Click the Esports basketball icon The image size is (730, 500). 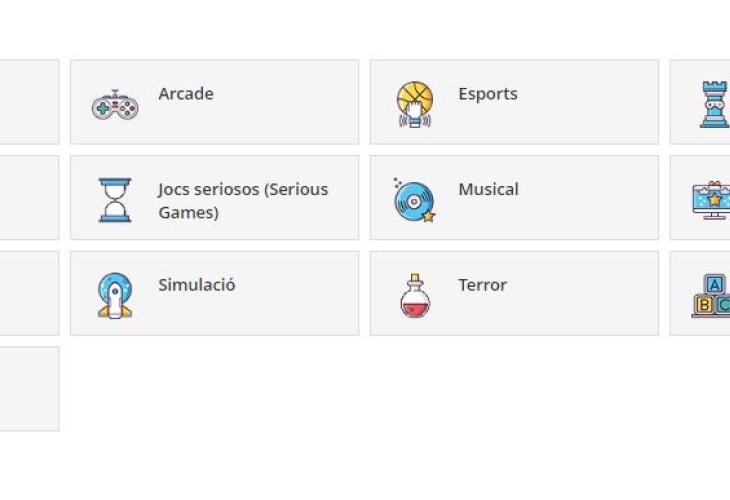tap(415, 104)
